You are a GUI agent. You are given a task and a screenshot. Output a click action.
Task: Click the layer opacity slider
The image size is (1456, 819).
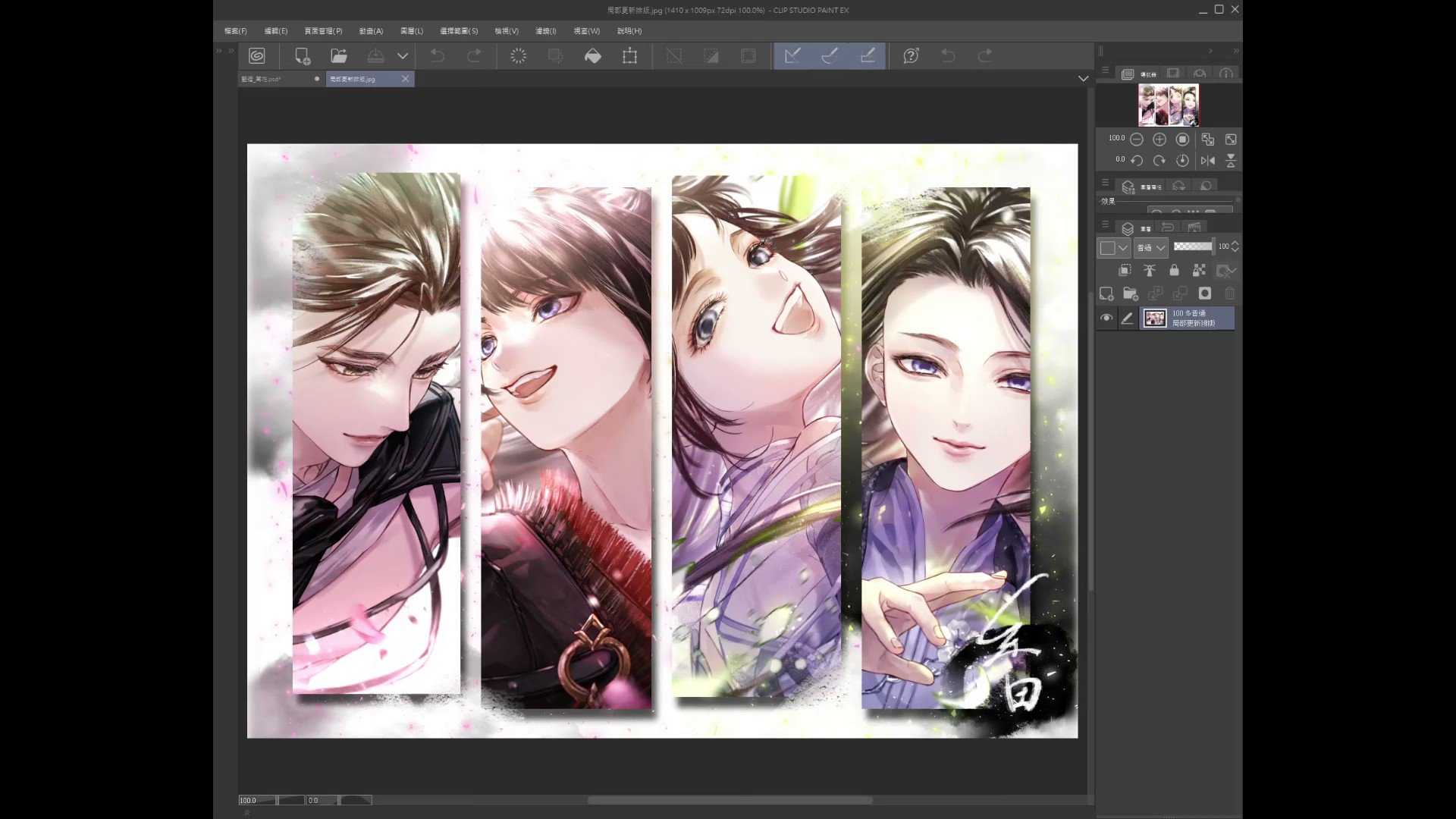point(1193,246)
